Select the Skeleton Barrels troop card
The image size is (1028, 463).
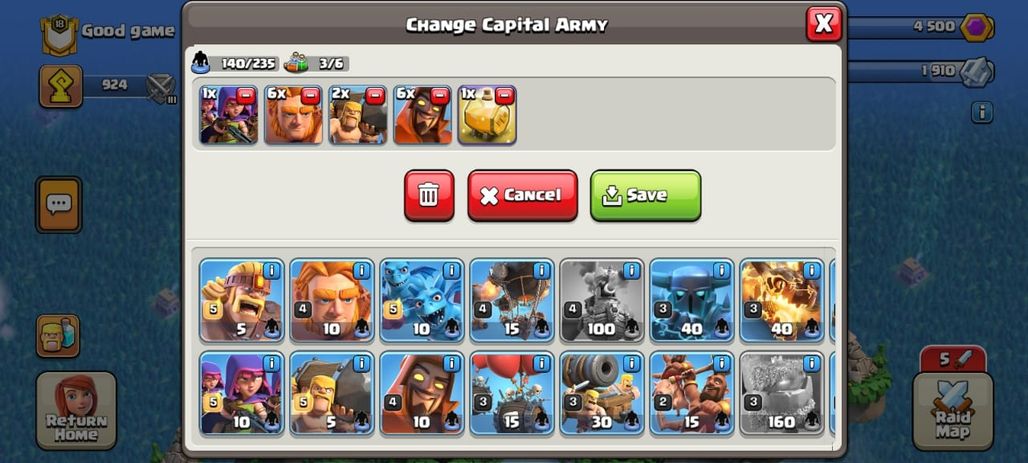pyautogui.click(x=511, y=393)
